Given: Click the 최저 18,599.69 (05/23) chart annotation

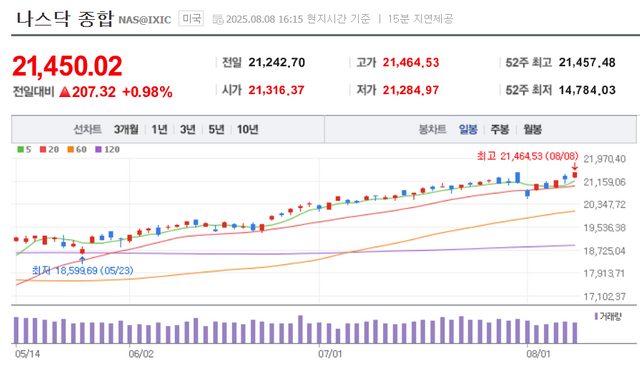Looking at the screenshot, I should pyautogui.click(x=83, y=270).
